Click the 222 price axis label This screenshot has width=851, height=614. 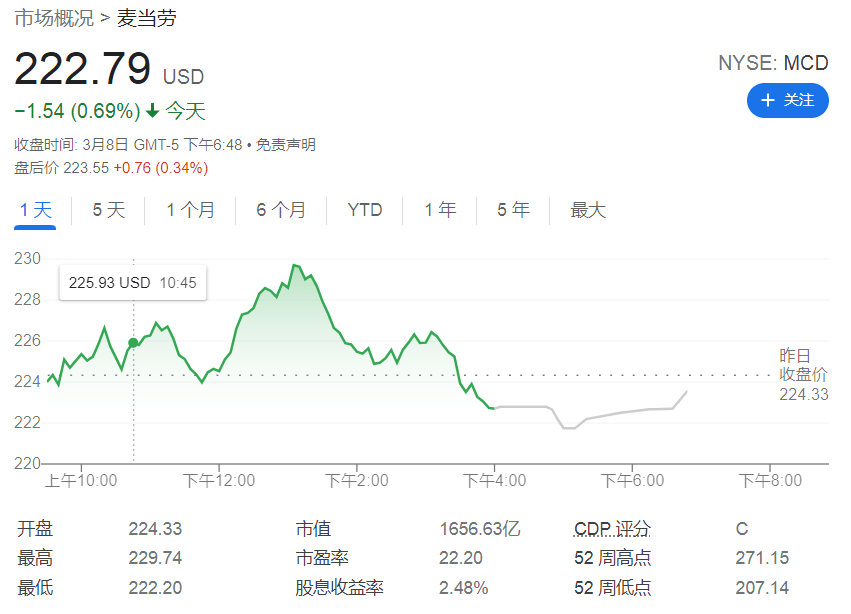[27, 422]
